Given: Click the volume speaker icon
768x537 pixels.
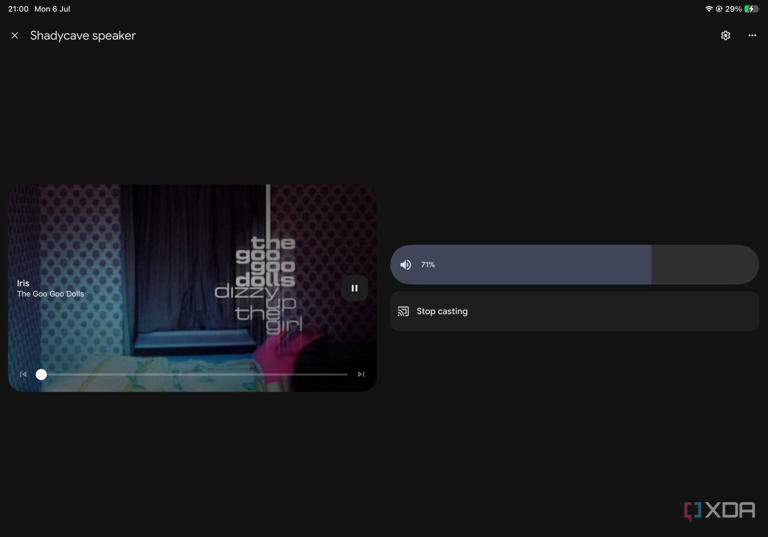Looking at the screenshot, I should (405, 265).
